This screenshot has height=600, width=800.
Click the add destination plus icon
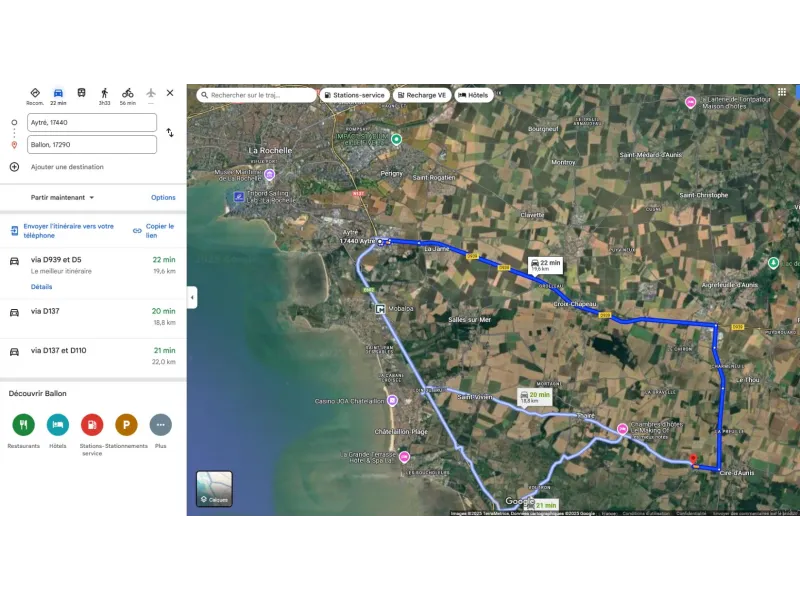pyautogui.click(x=14, y=167)
